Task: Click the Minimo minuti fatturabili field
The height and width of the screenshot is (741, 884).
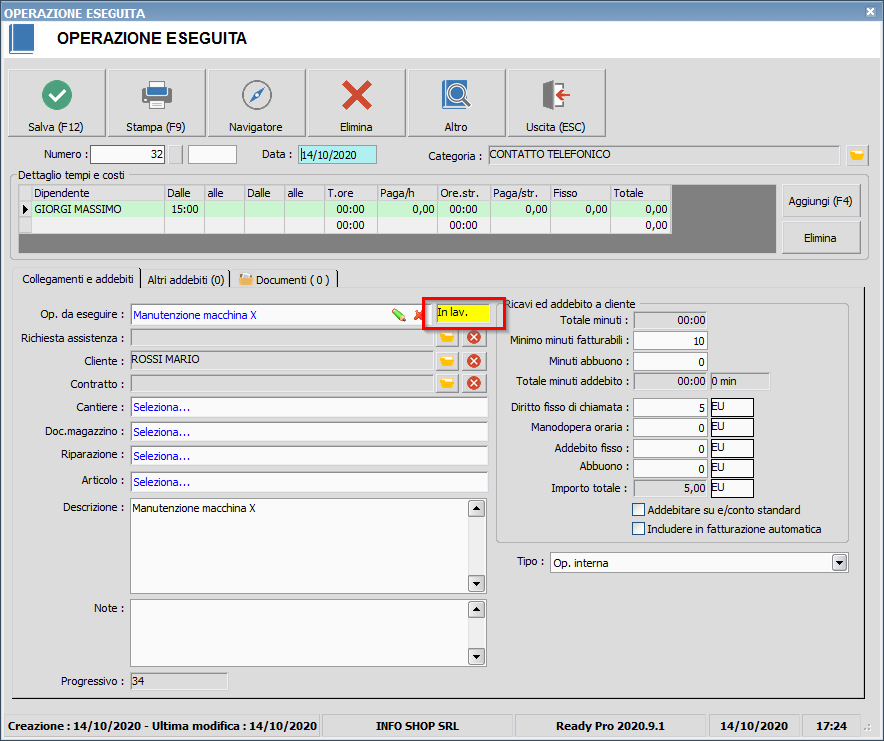Action: click(x=670, y=341)
